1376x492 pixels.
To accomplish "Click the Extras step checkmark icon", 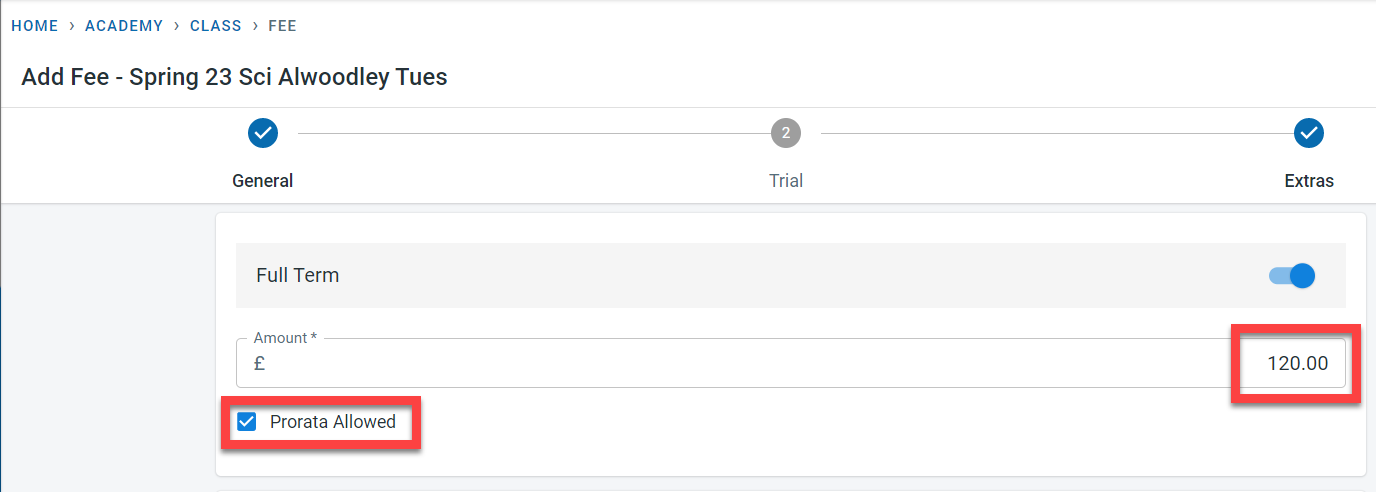I will pos(1308,132).
